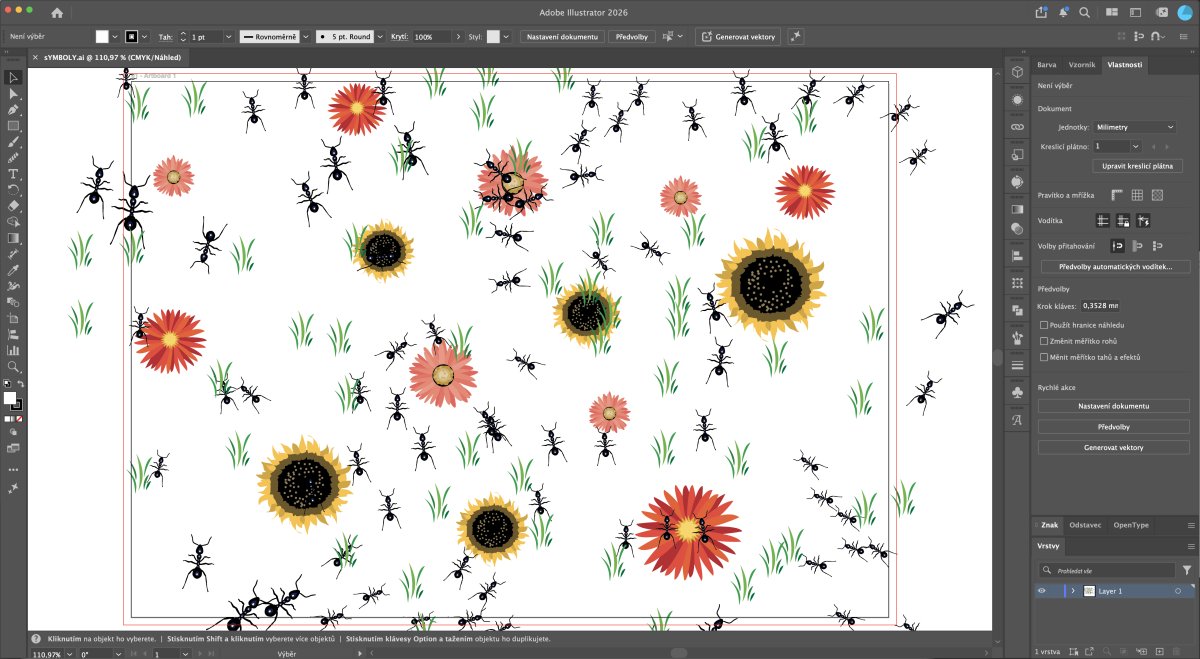Expand Layer 1 disclosure arrow
Screen dimensions: 1200x659
(1073, 591)
